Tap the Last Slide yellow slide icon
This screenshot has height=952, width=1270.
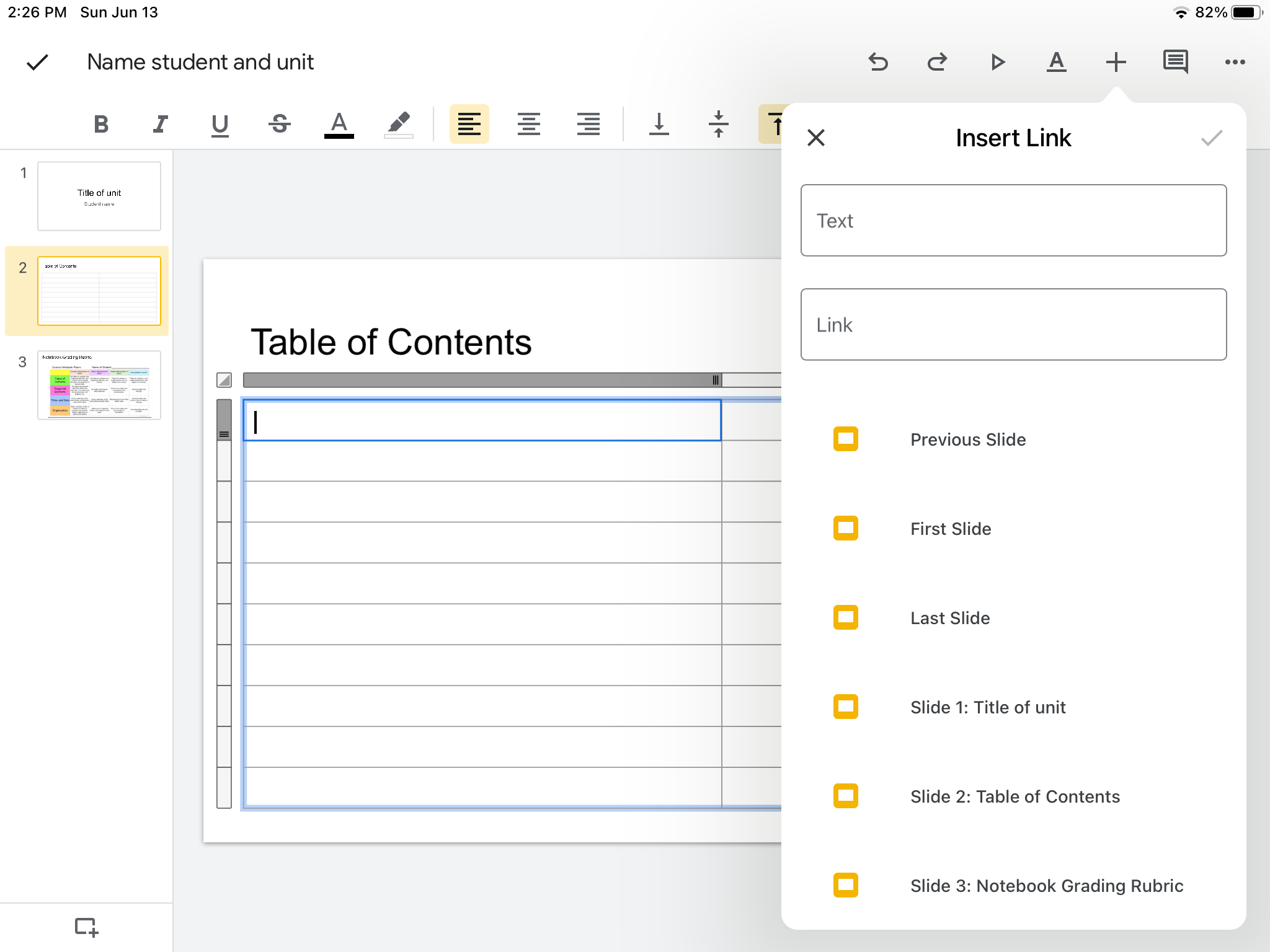click(846, 617)
